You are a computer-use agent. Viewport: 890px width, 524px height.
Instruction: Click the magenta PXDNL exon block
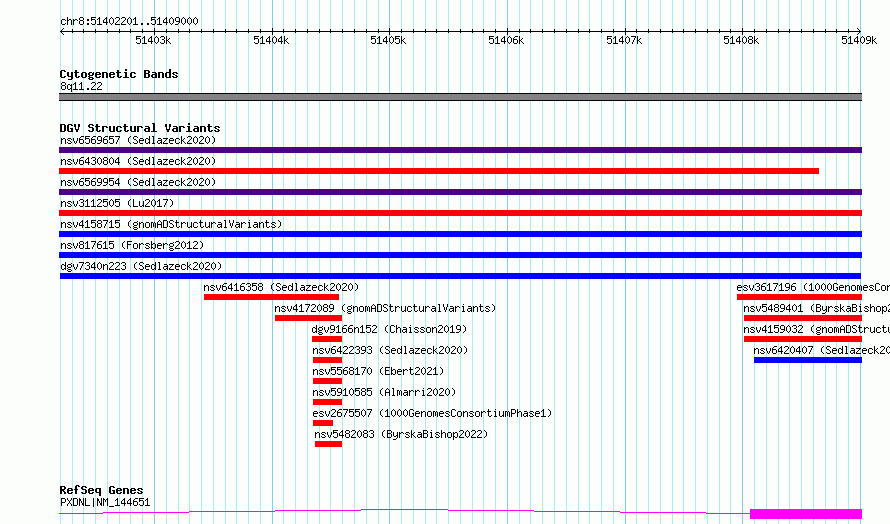click(806, 514)
